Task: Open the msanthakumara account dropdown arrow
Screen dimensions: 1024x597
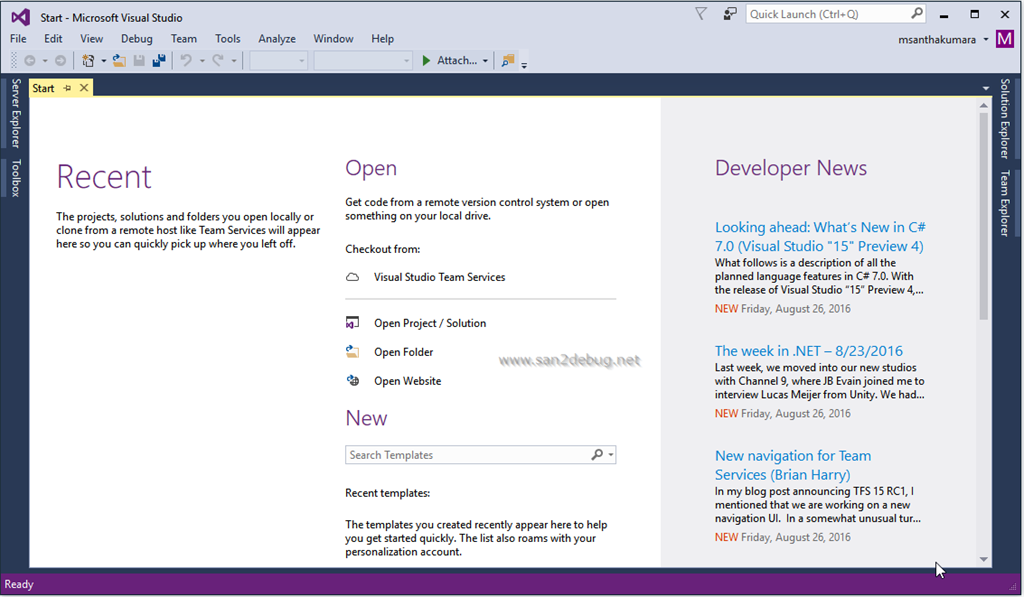Action: coord(985,39)
